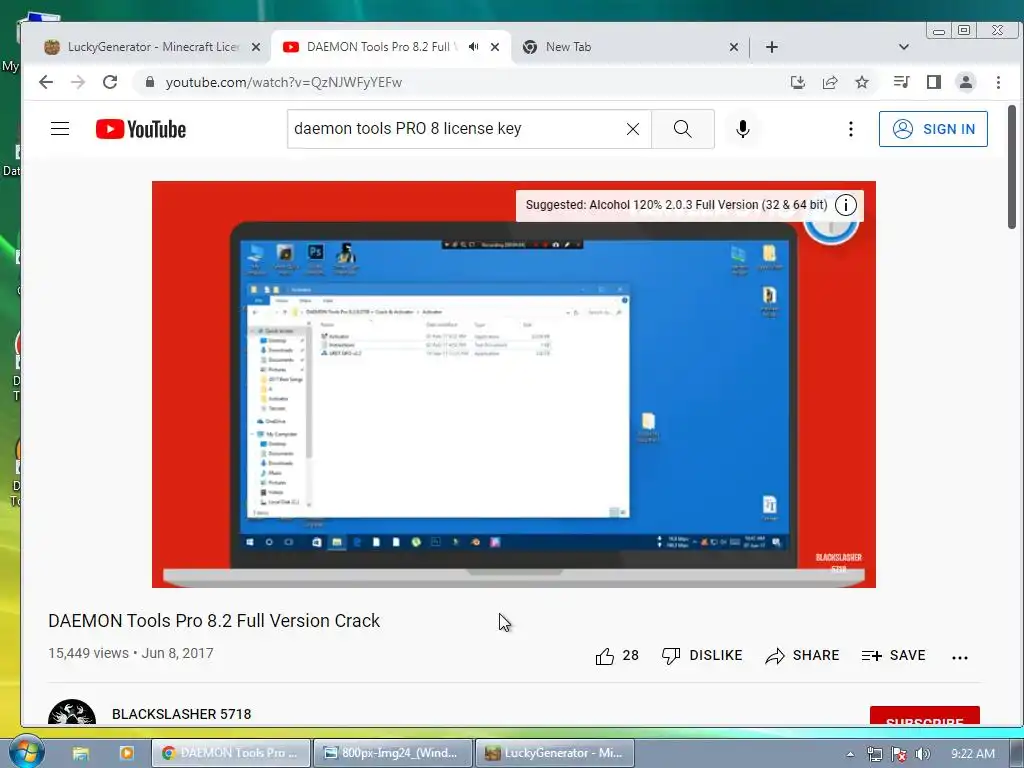
Task: Click the address bar URL
Action: [283, 82]
